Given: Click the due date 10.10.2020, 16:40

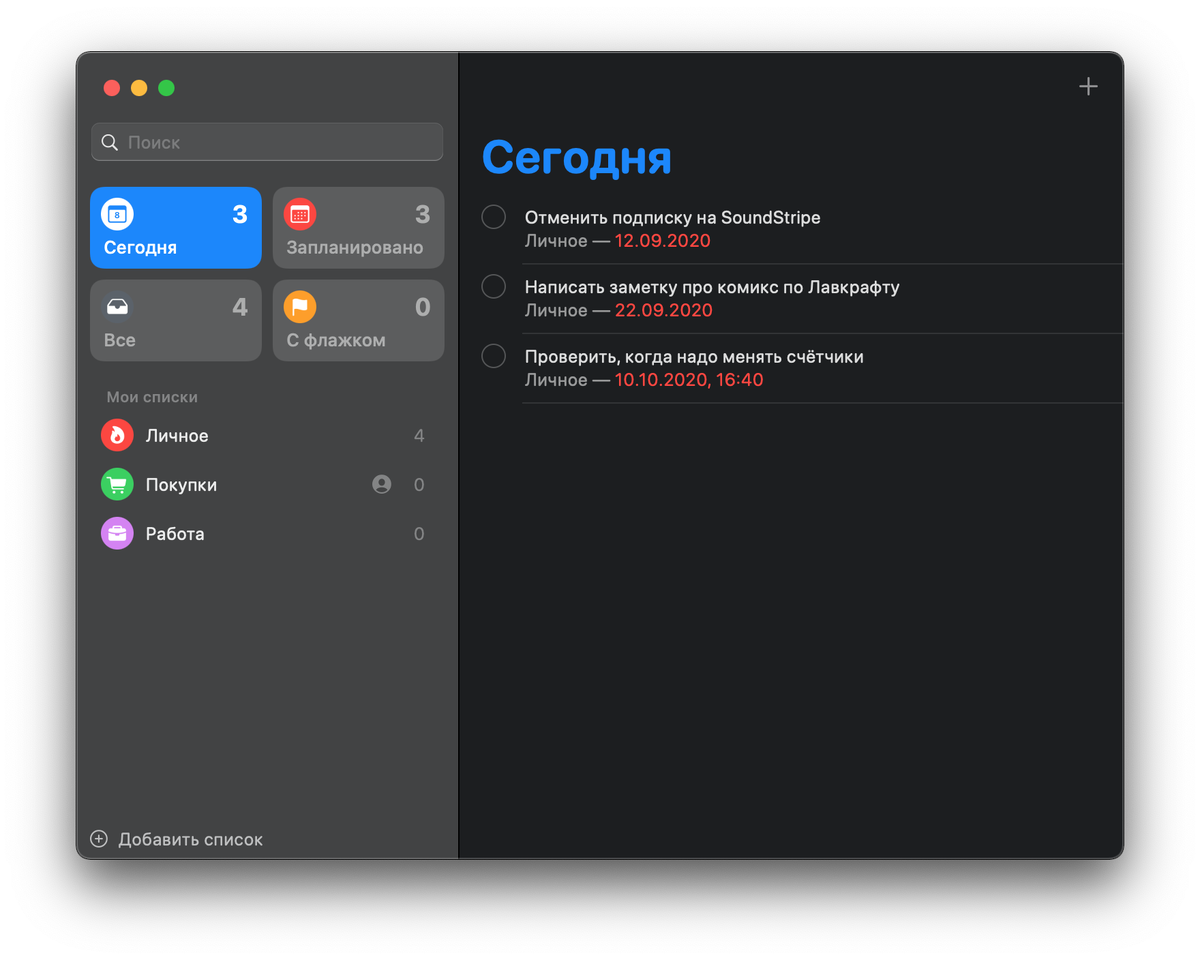Looking at the screenshot, I should point(689,380).
